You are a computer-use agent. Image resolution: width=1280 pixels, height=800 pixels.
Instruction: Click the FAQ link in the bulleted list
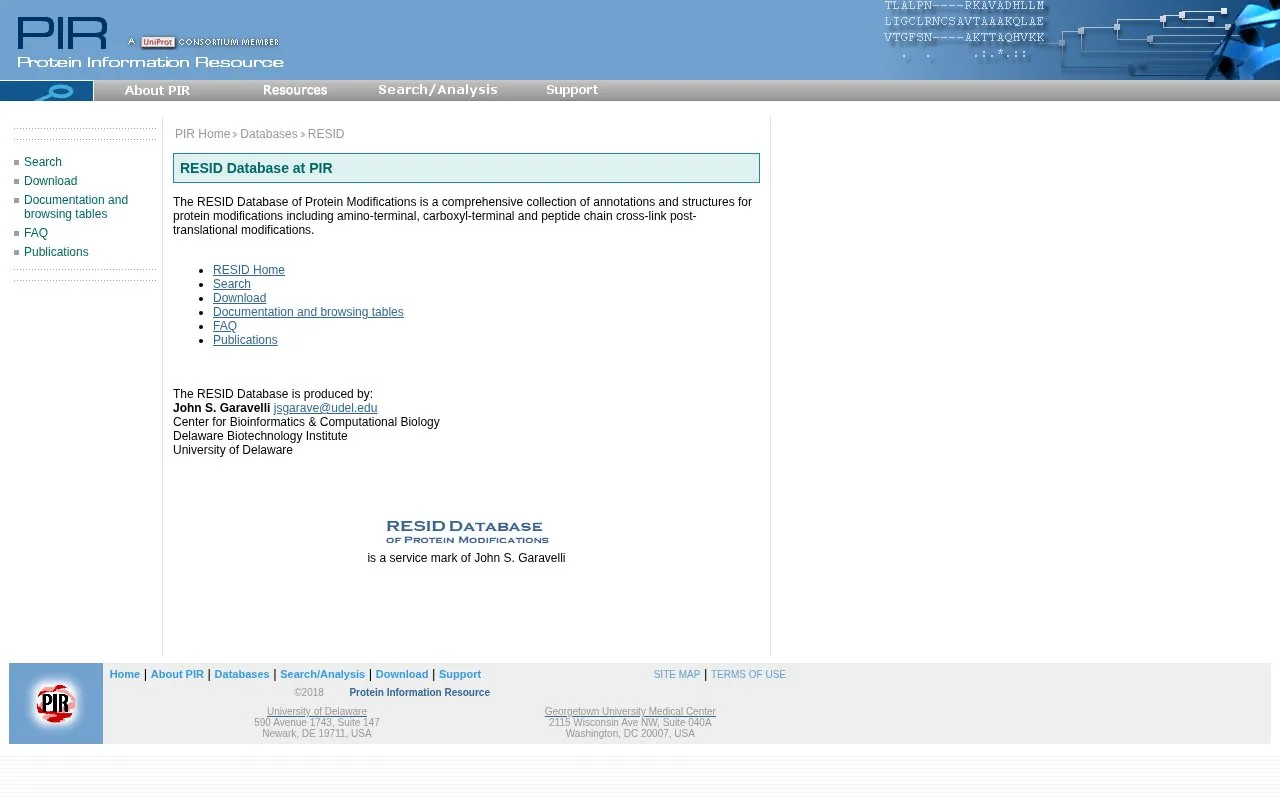225,326
